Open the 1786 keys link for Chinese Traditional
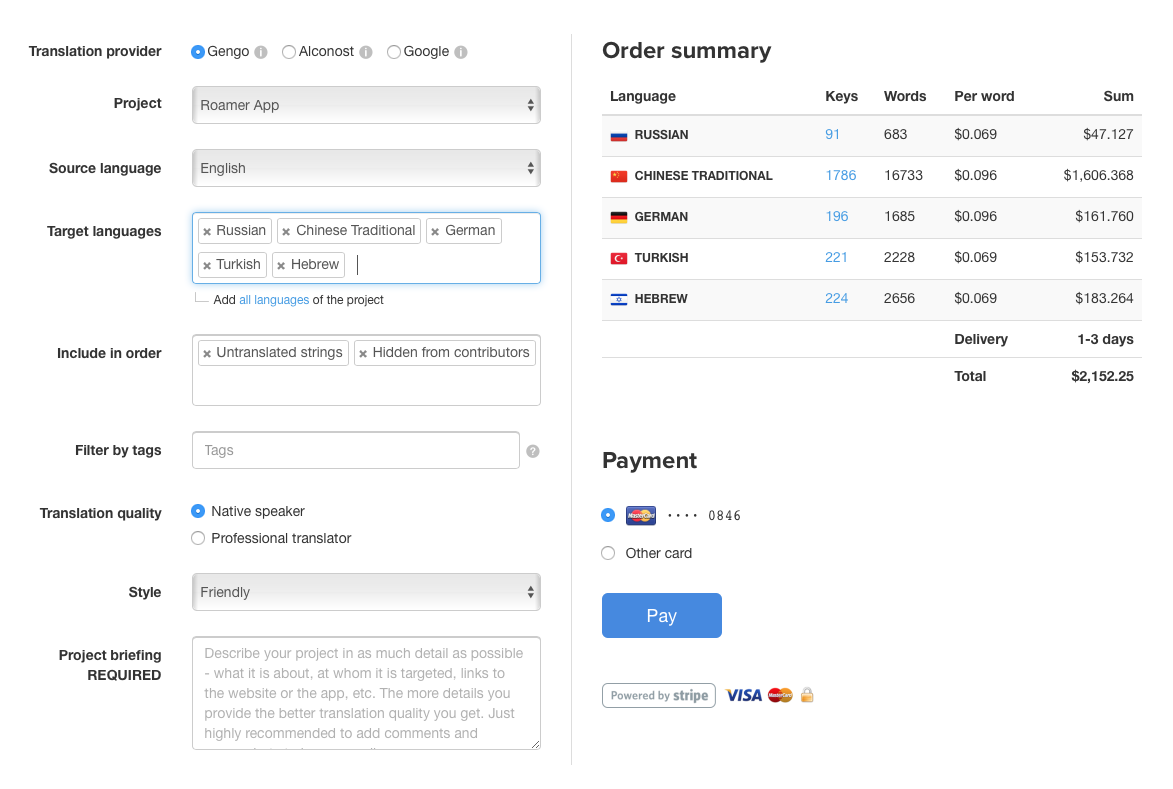The image size is (1173, 789). (840, 175)
